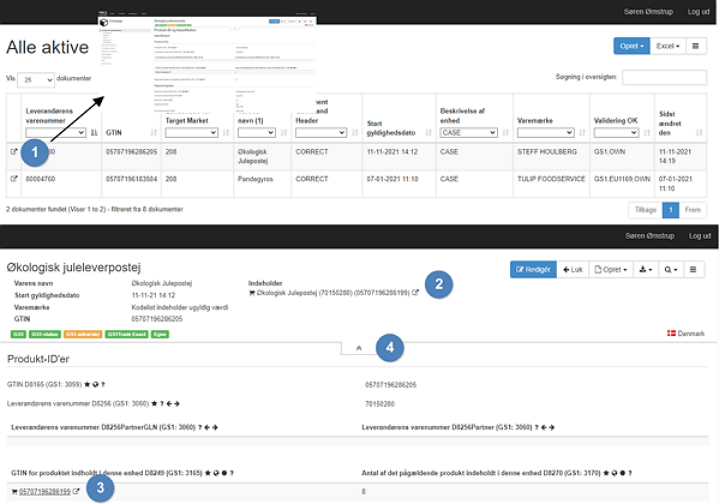Open the hamburger menu in product toolbar
Screen dimensions: 719x504
[696, 270]
